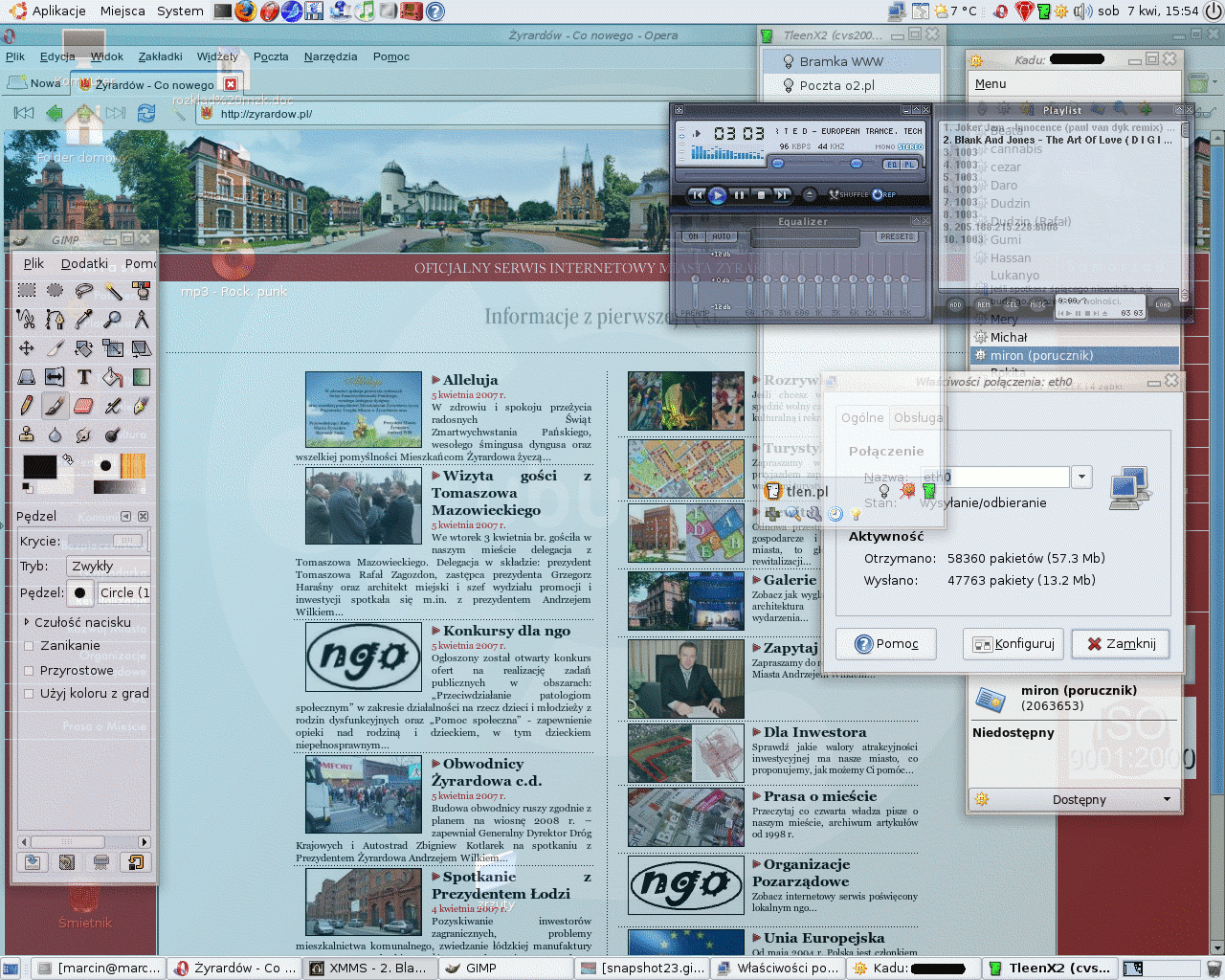Open Kadu Menu
This screenshot has height=980, width=1225.
tap(991, 84)
